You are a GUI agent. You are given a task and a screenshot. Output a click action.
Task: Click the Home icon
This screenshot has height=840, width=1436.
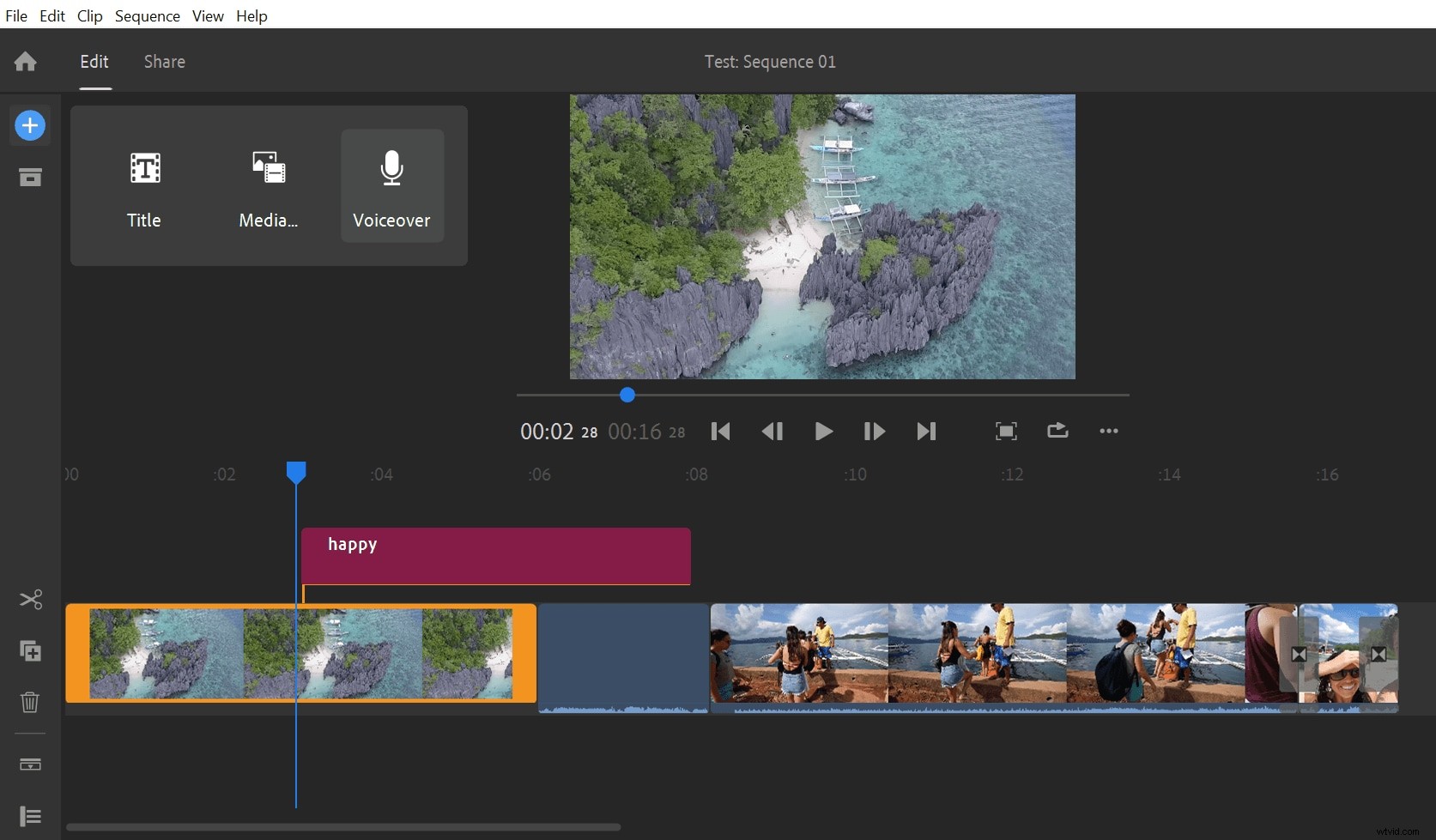[x=25, y=61]
